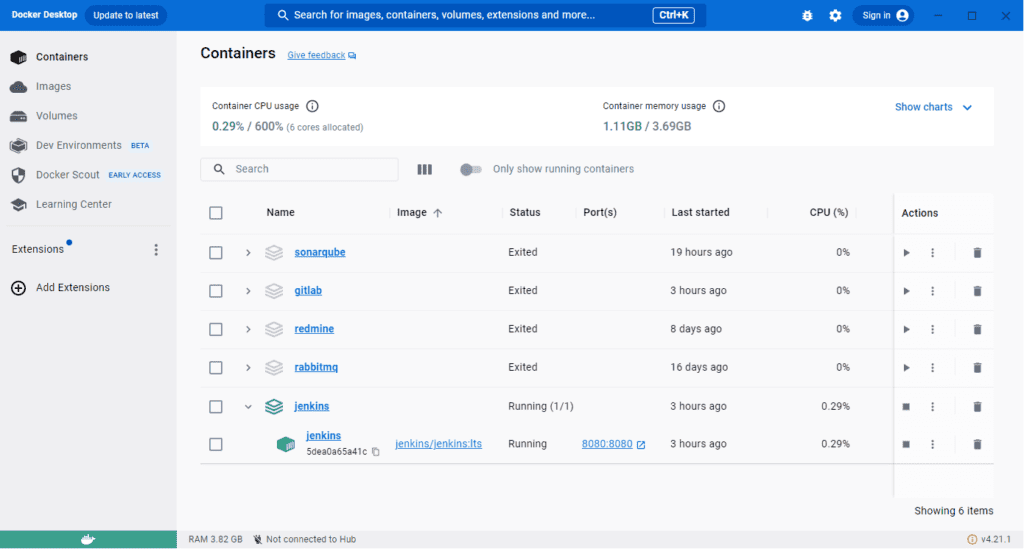Open the sonarqube container link

(x=320, y=252)
